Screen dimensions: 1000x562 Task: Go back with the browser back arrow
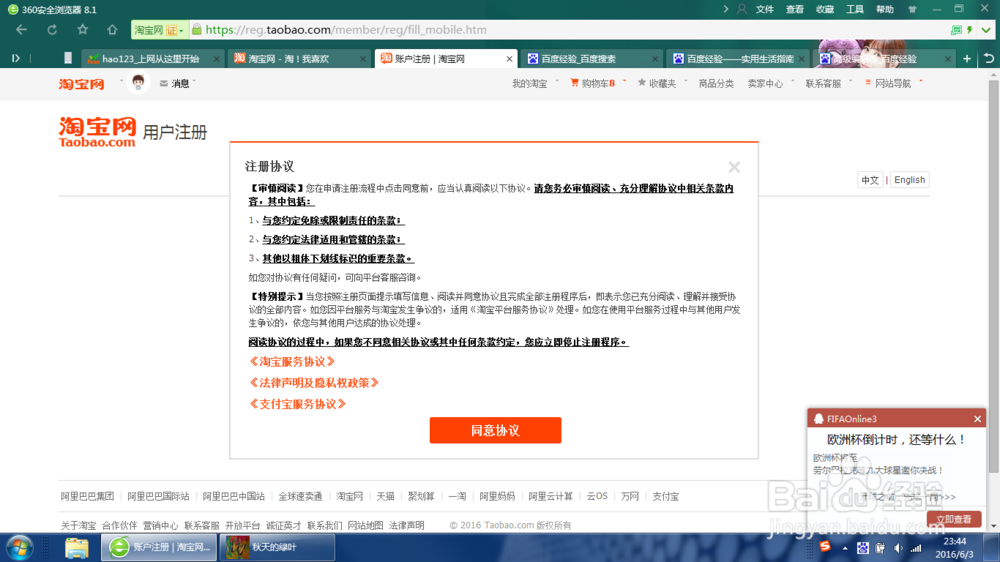pos(21,29)
